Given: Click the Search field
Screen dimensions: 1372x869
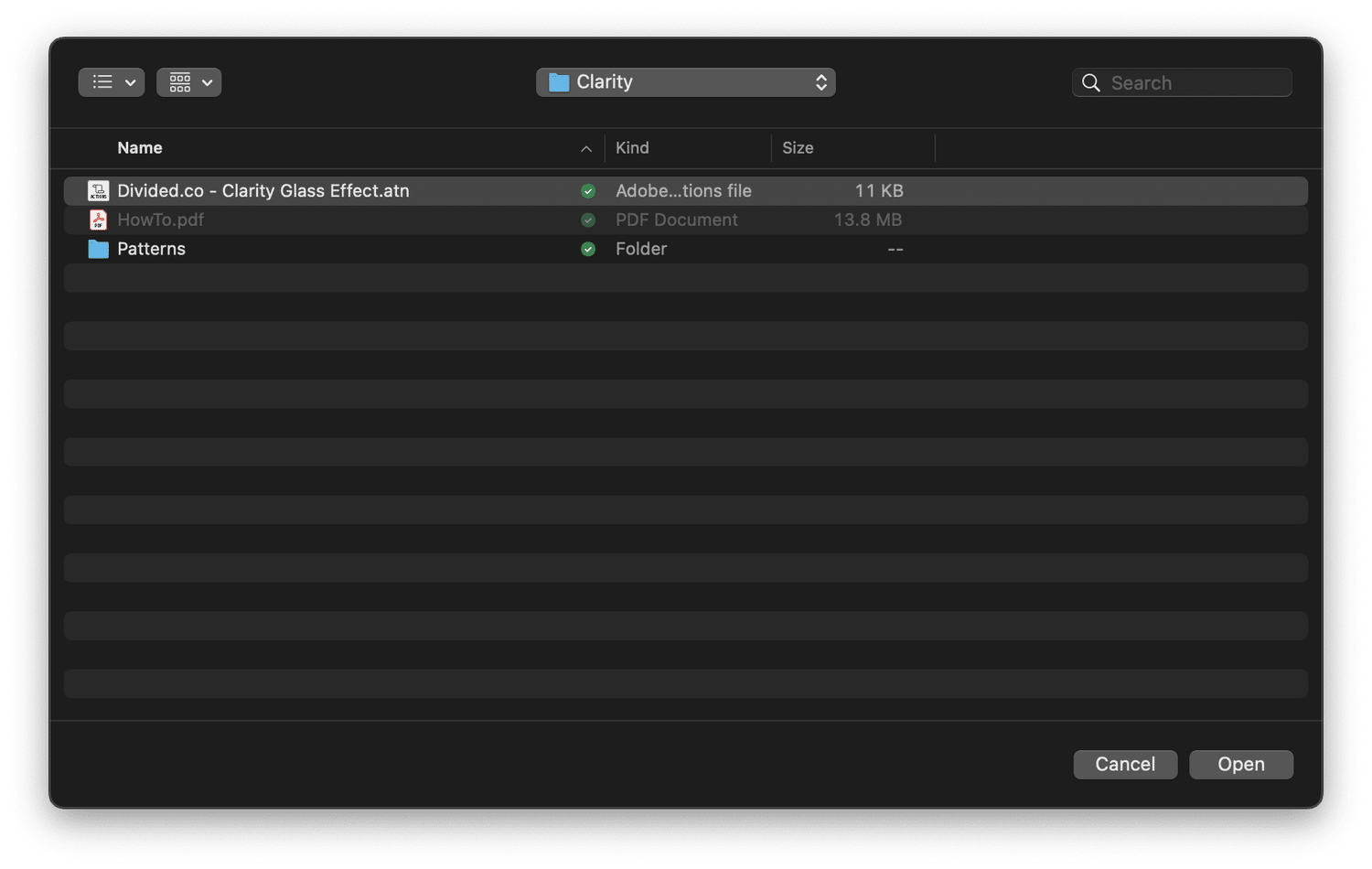Looking at the screenshot, I should click(1182, 82).
